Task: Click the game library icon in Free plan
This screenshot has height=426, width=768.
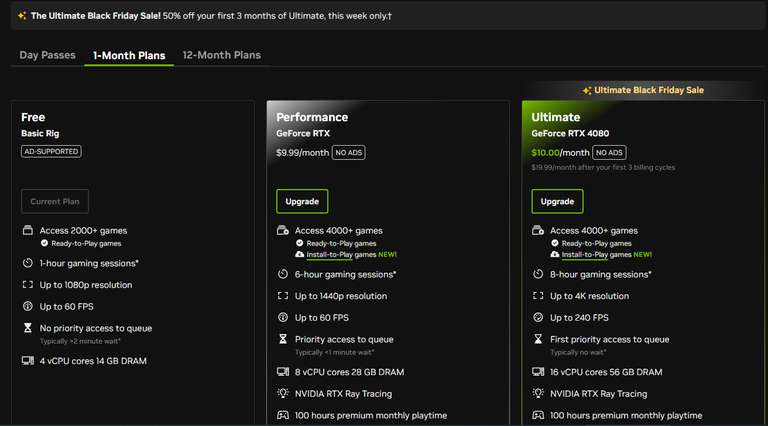Action: (x=28, y=230)
